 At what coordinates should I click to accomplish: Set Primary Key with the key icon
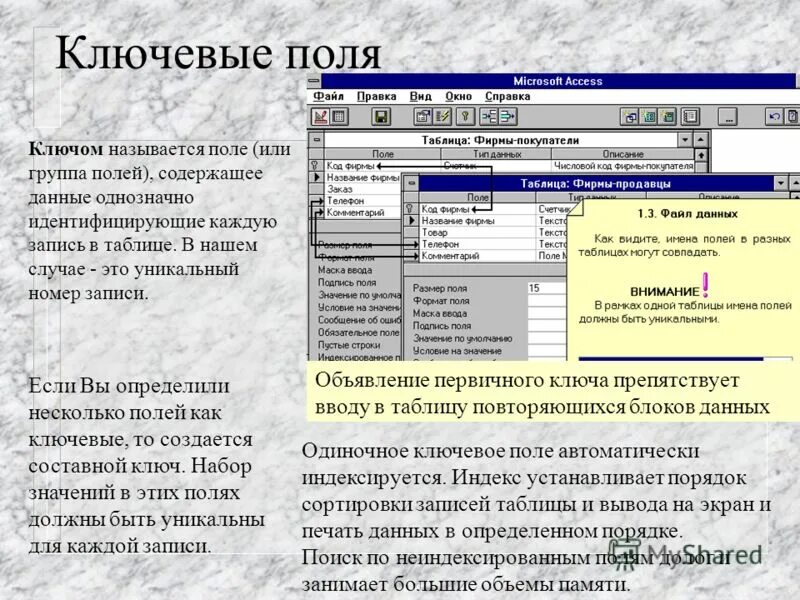click(465, 117)
